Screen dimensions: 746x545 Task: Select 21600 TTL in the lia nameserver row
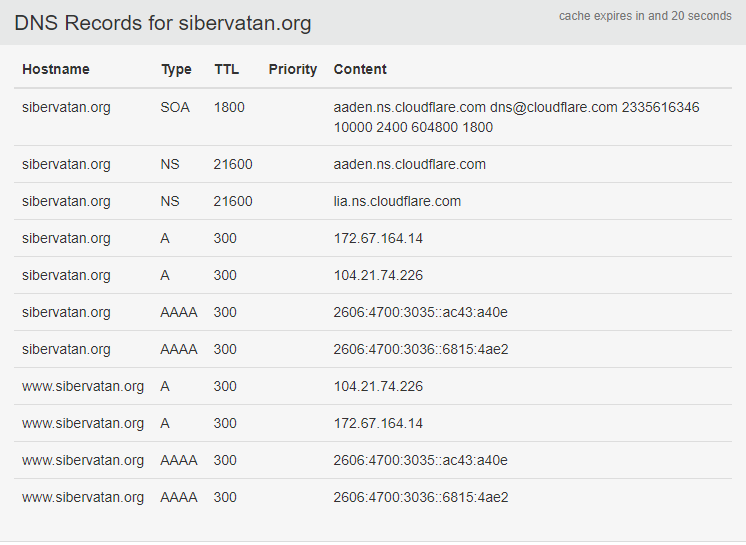233,201
